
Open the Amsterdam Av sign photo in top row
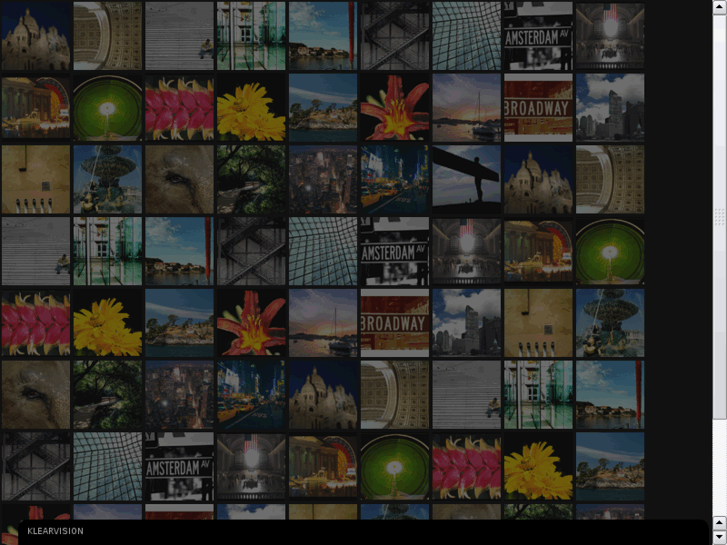click(x=538, y=36)
